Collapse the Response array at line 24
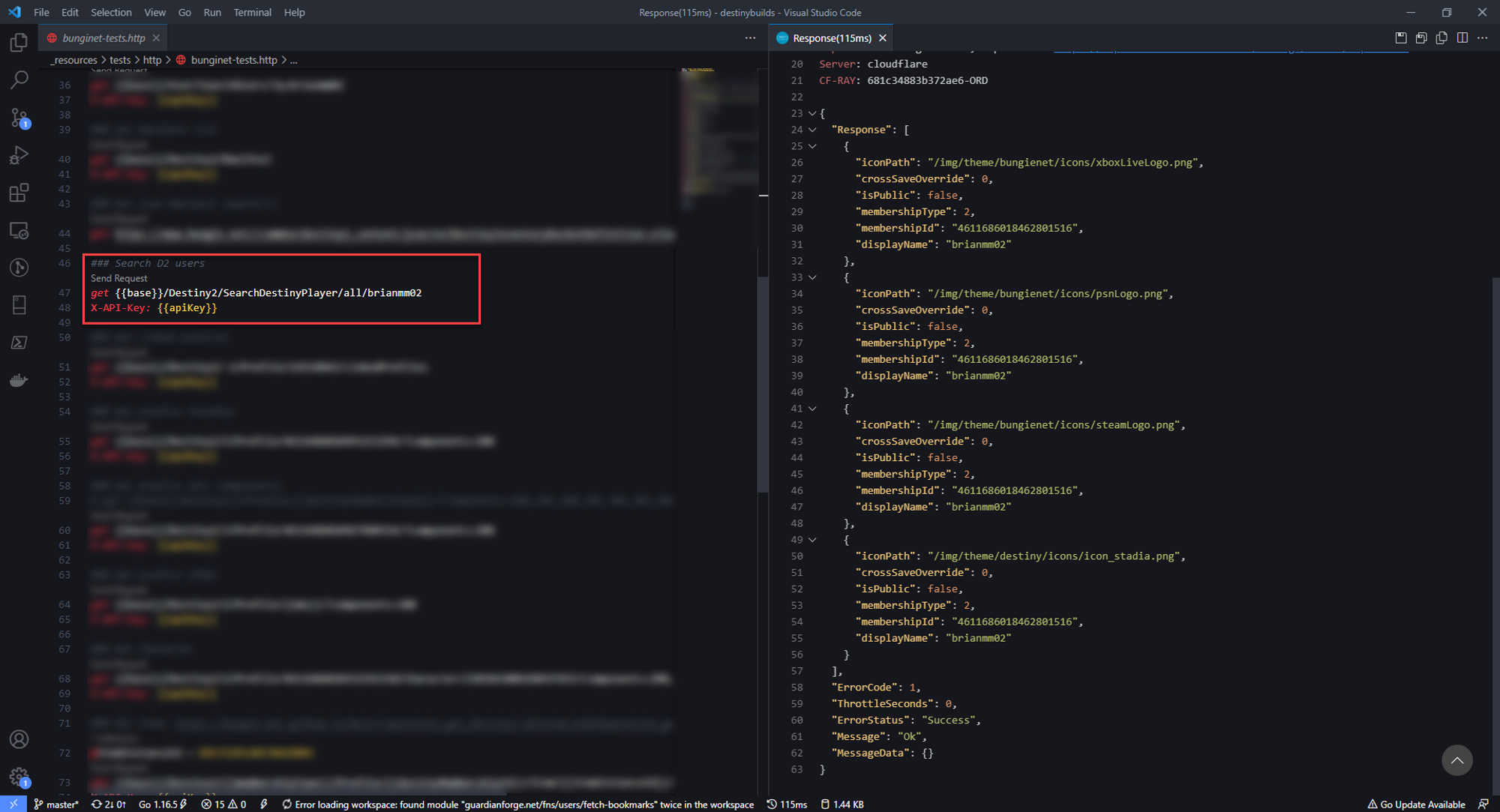Viewport: 1500px width, 812px height. point(811,130)
